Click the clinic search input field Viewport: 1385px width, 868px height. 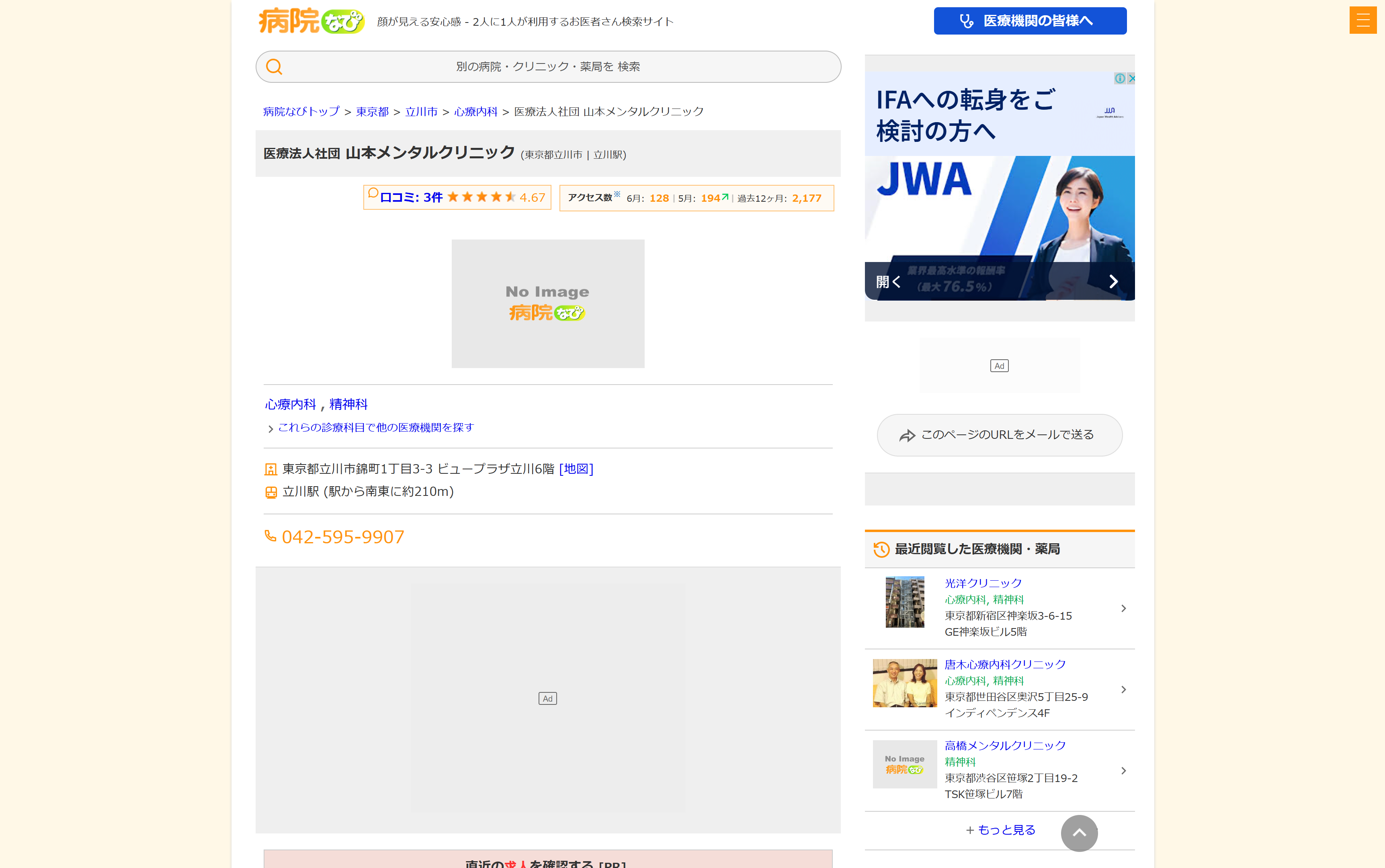[x=548, y=67]
